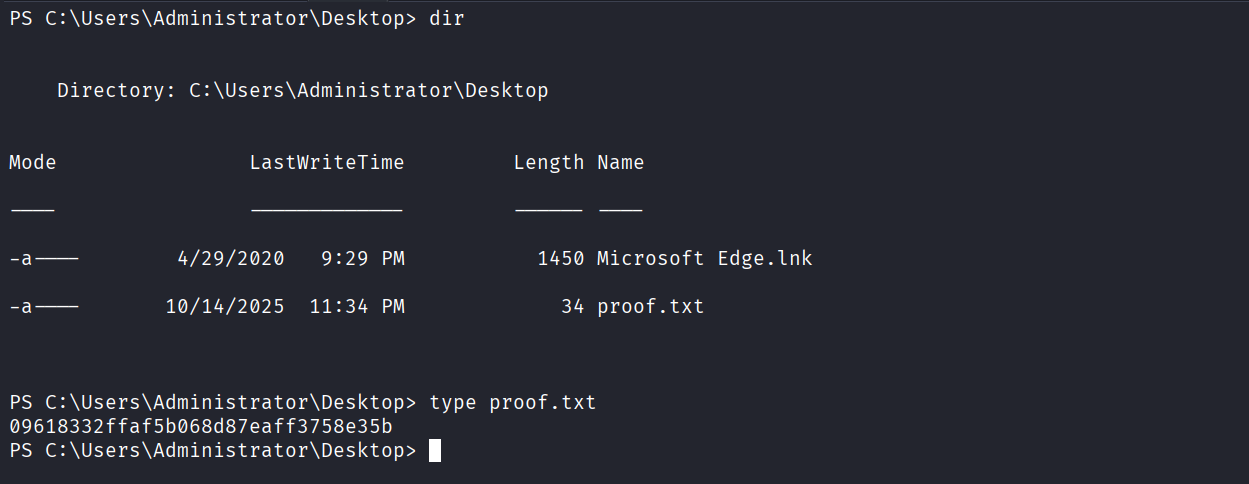1249x484 pixels.
Task: Click the proof hash output string
Action: 200,427
